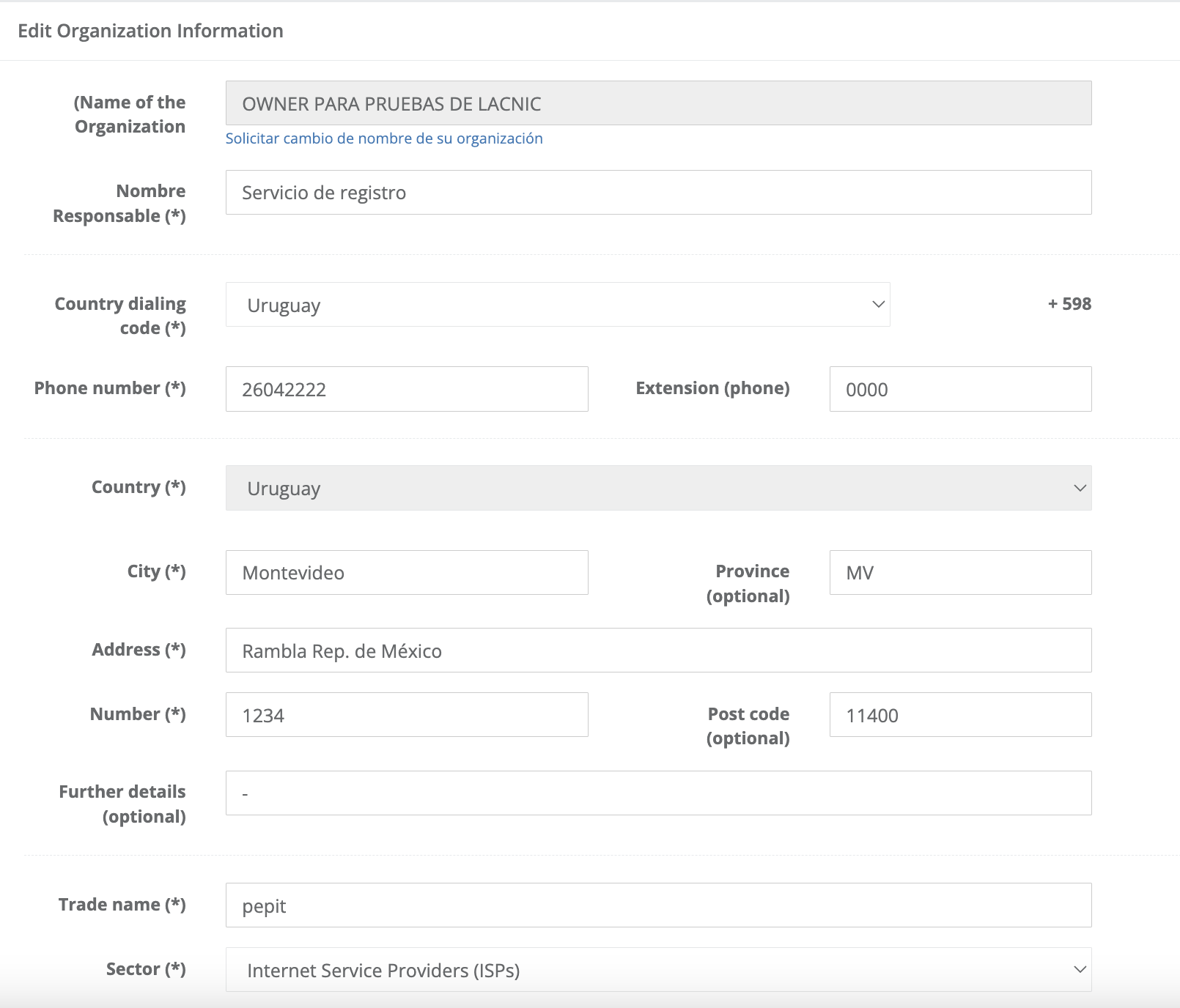Expand the disabled Country dropdown

(657, 488)
